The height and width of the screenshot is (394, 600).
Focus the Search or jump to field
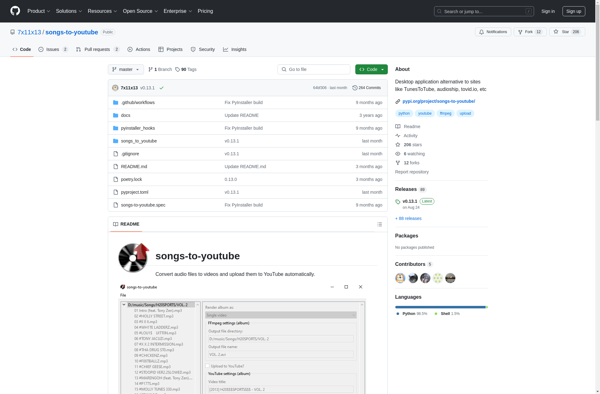pyautogui.click(x=484, y=11)
